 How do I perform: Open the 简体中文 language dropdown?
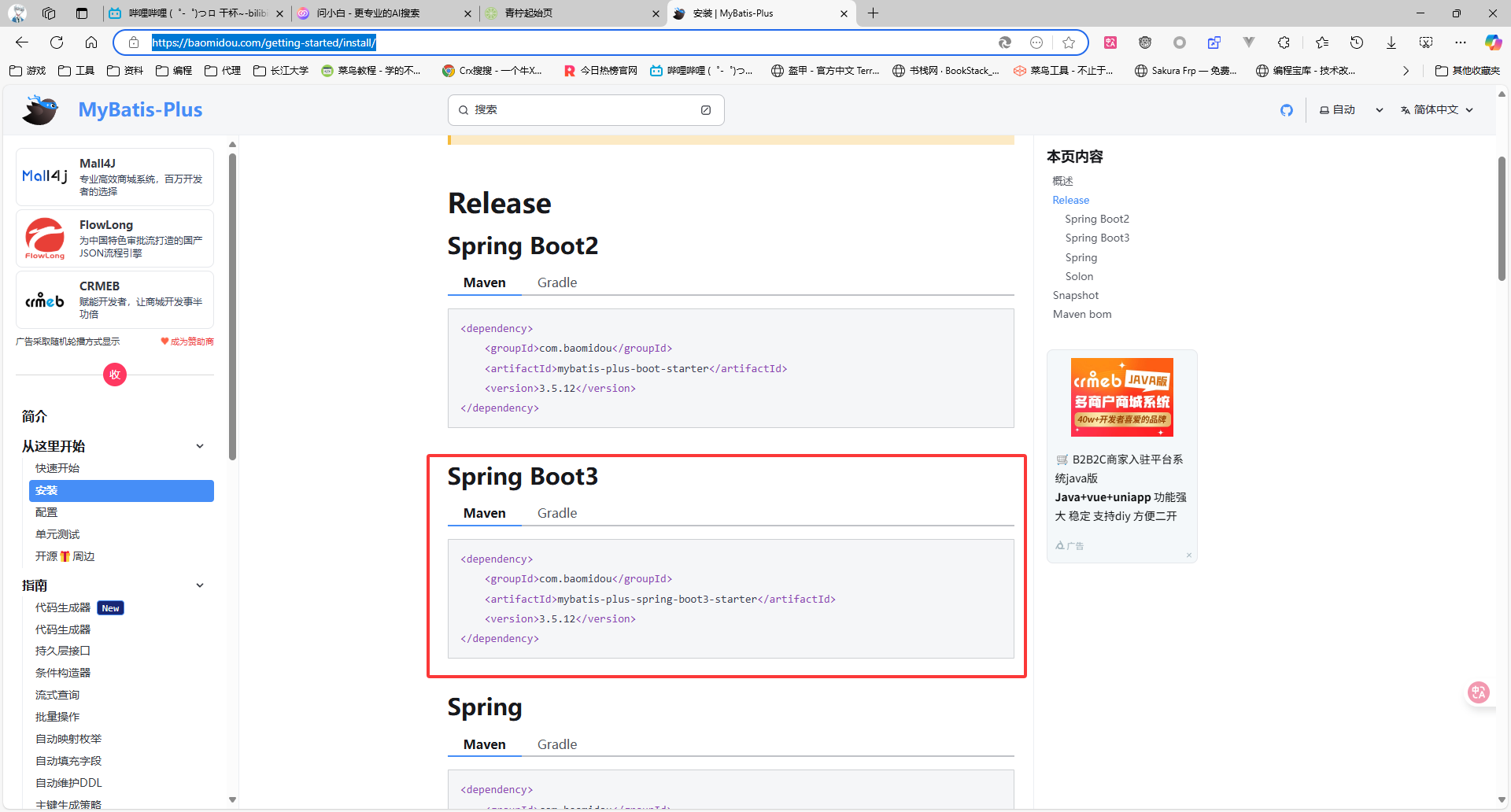[1436, 110]
